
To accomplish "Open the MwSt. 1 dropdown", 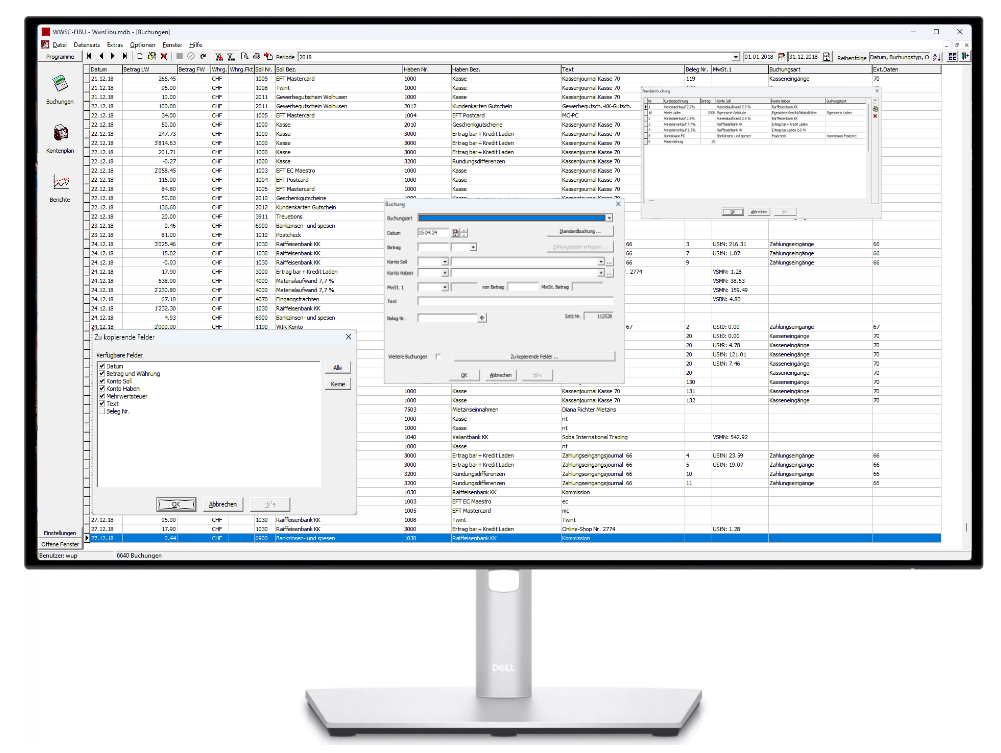I will tap(444, 287).
